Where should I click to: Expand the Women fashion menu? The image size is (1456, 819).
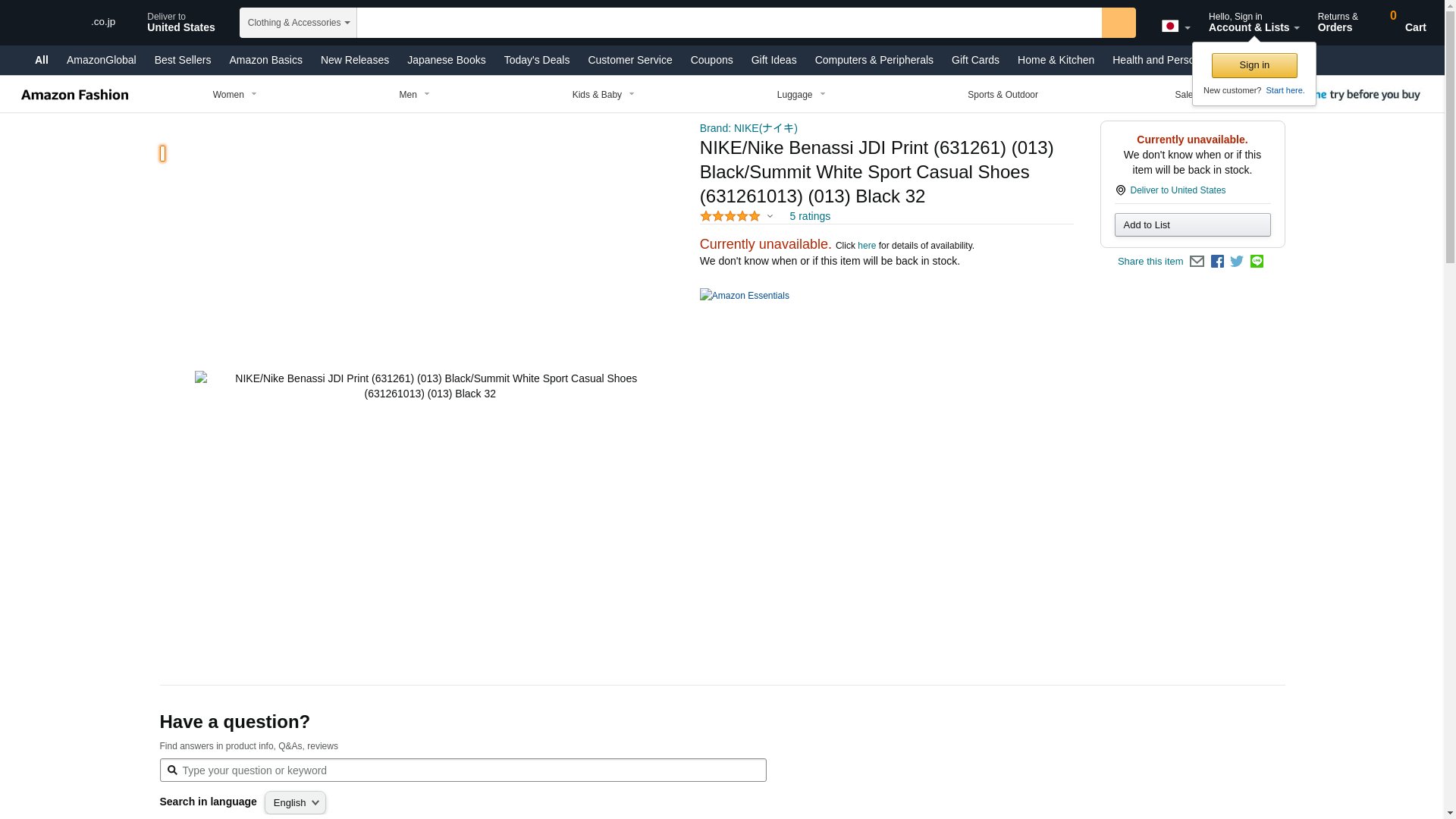point(235,95)
